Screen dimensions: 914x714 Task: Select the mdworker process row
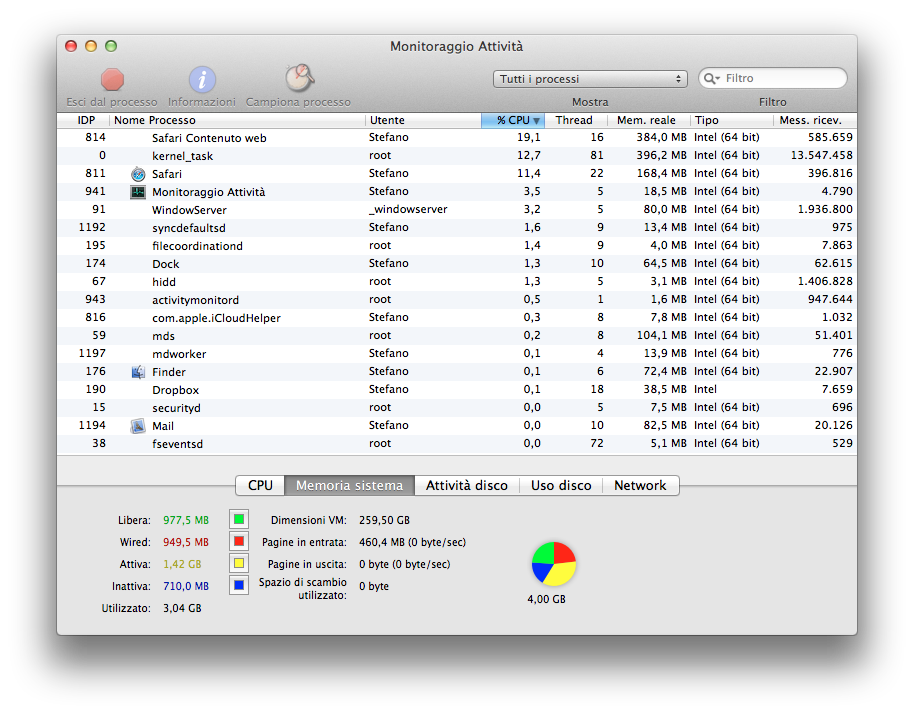pos(456,354)
